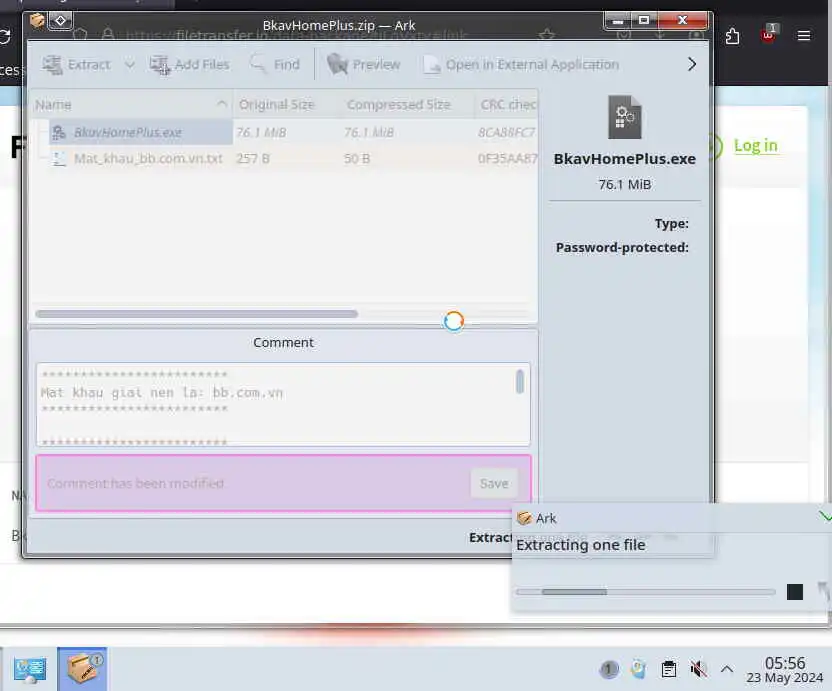Click the 8CA88FC7 checksum value
The image size is (832, 691).
tap(506, 133)
